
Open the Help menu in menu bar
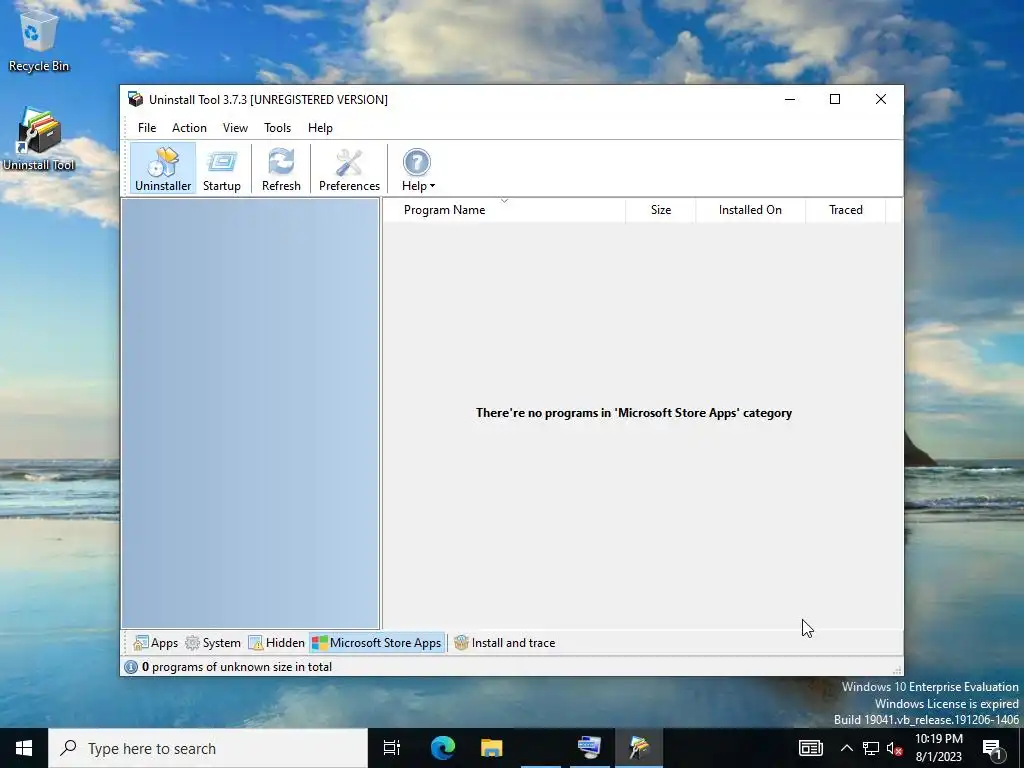[320, 128]
